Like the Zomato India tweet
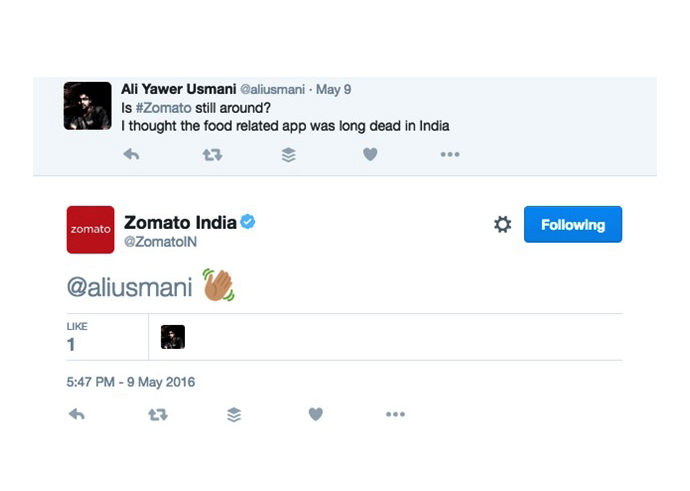 [x=315, y=414]
